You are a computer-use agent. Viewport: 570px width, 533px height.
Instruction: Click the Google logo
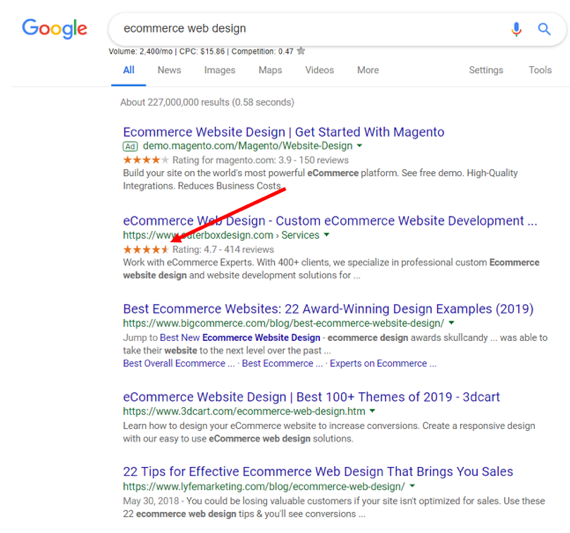point(55,29)
